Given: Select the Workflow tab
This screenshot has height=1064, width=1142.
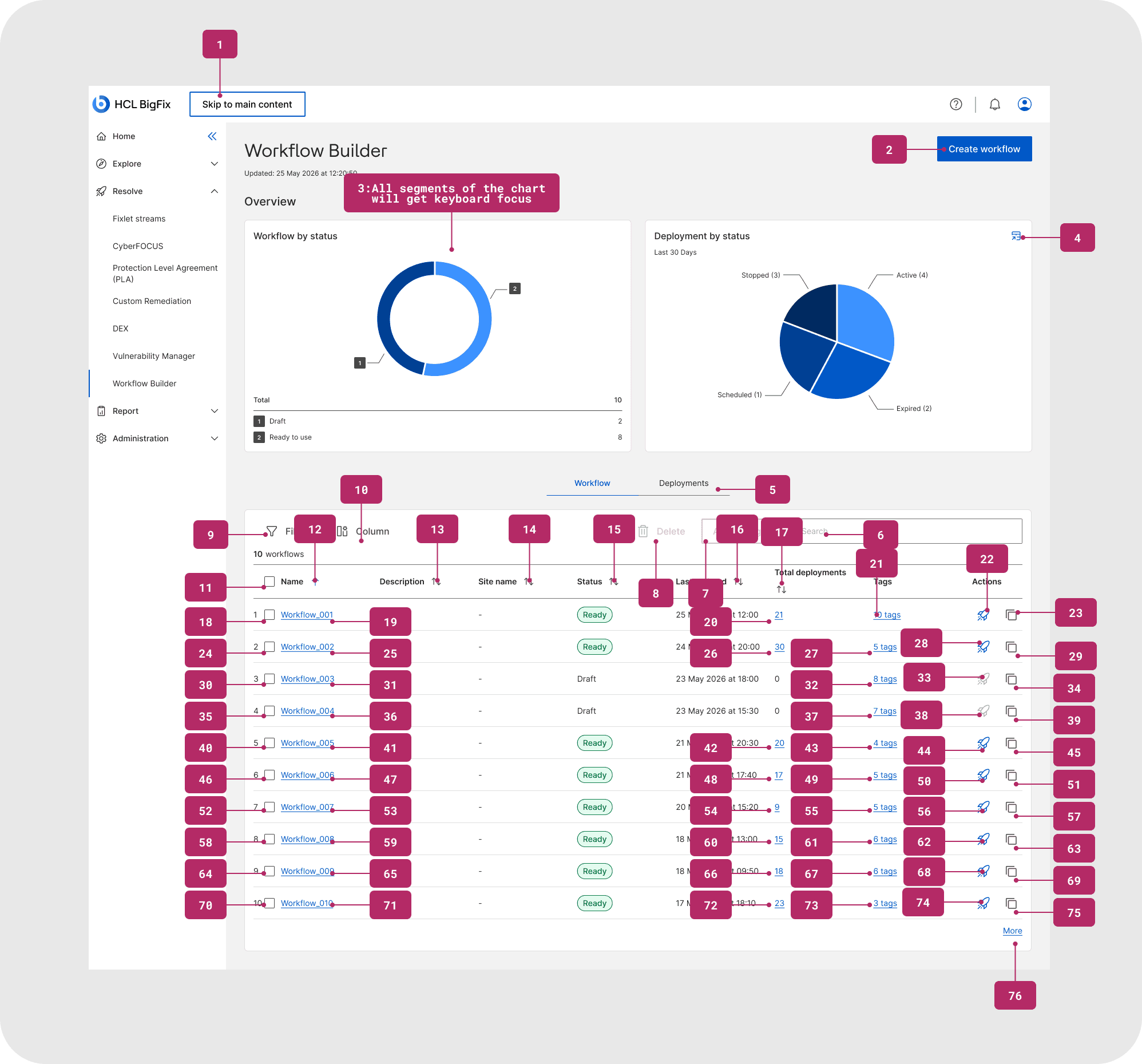Looking at the screenshot, I should click(x=592, y=483).
